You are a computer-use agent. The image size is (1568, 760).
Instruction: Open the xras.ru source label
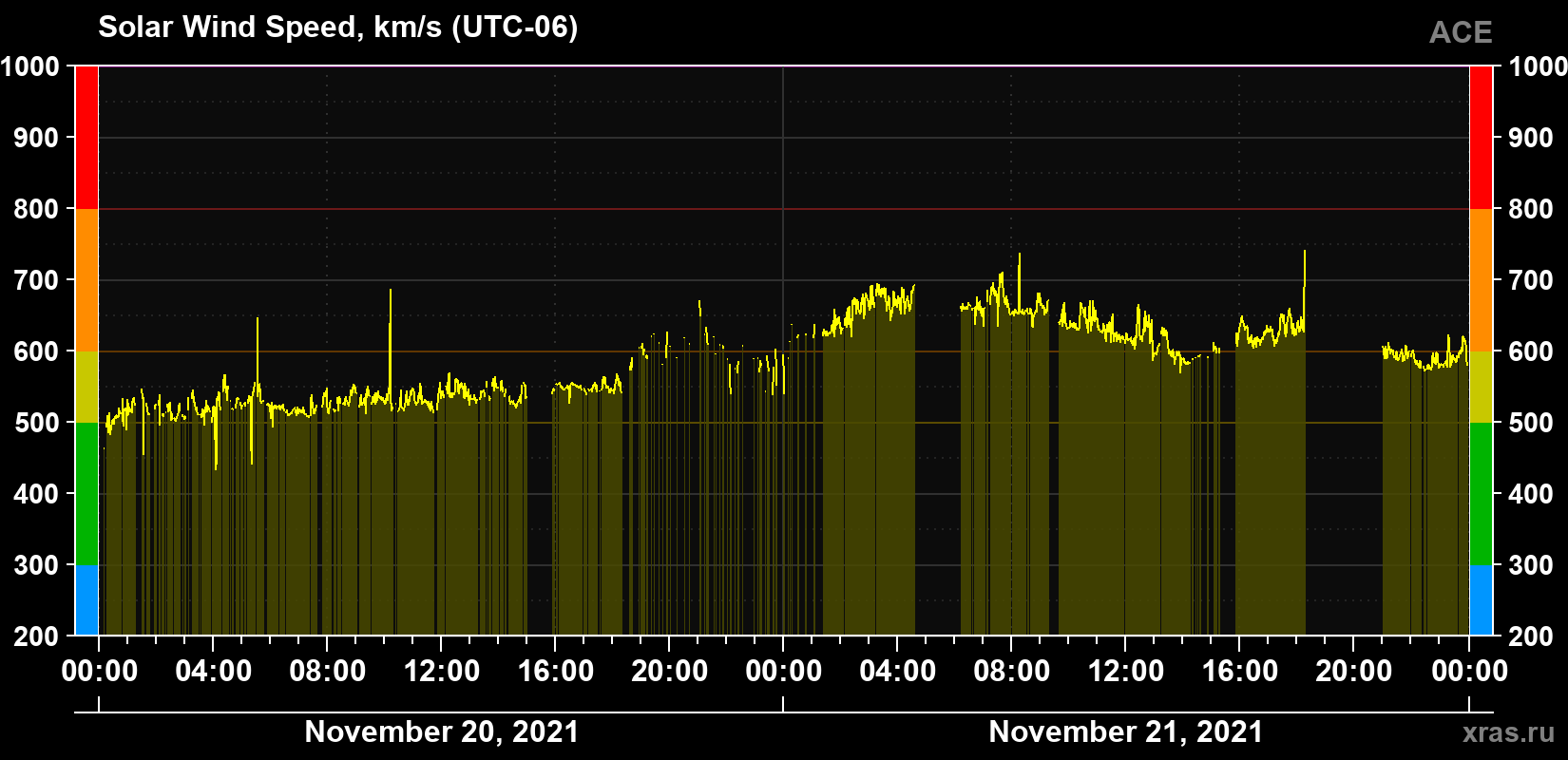(1509, 732)
